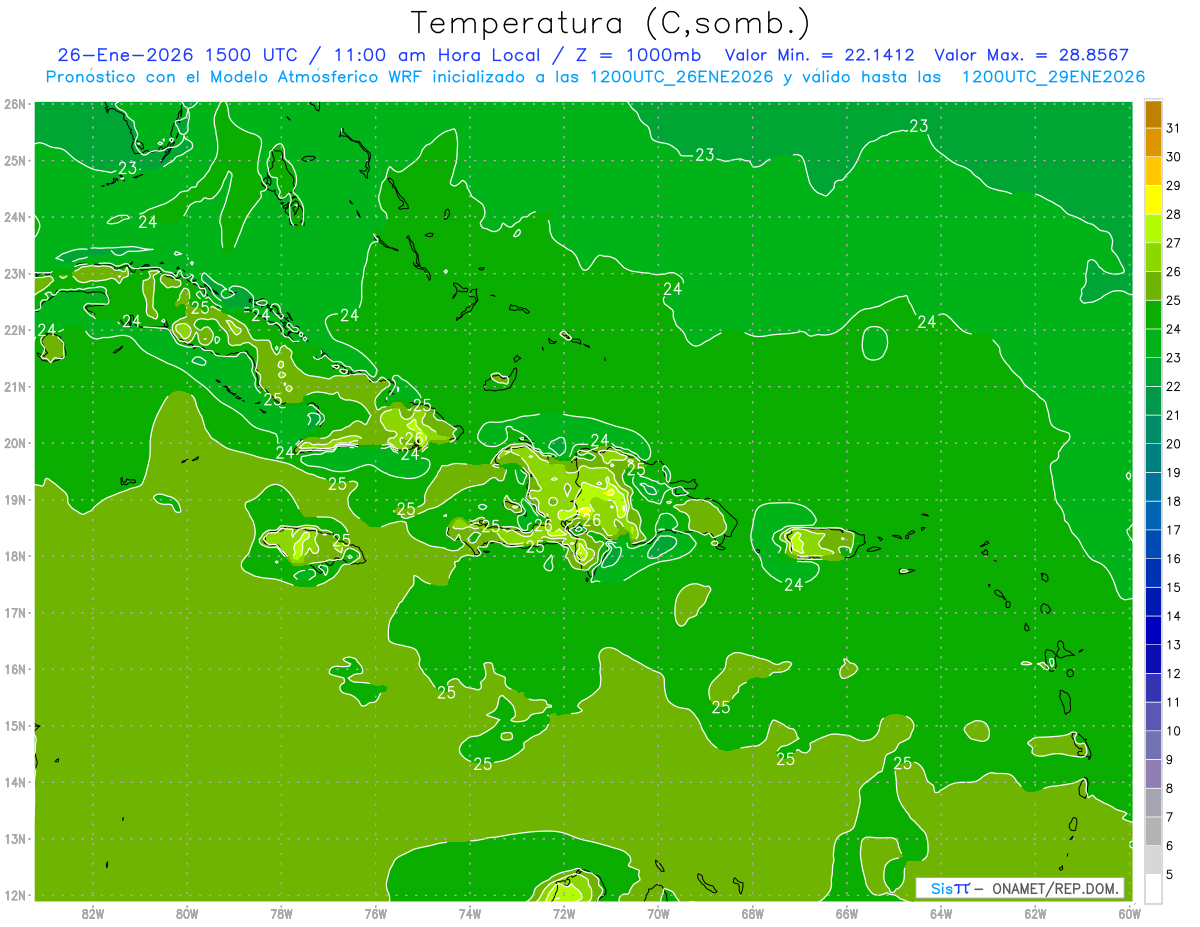Click the 64W longitude axis label
Image resolution: width=1200 pixels, height=927 pixels.
pyautogui.click(x=941, y=913)
